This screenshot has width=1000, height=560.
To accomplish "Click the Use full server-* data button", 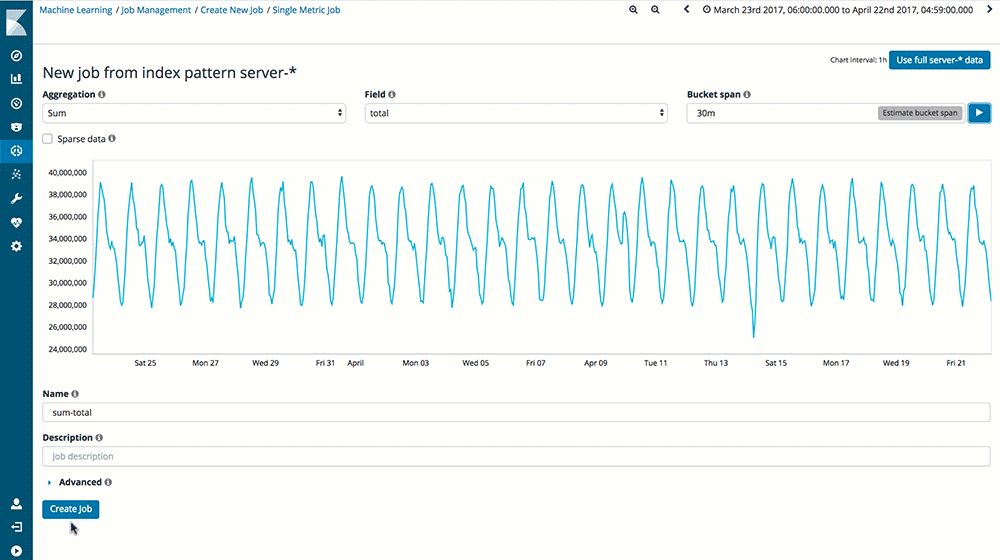I will click(939, 60).
